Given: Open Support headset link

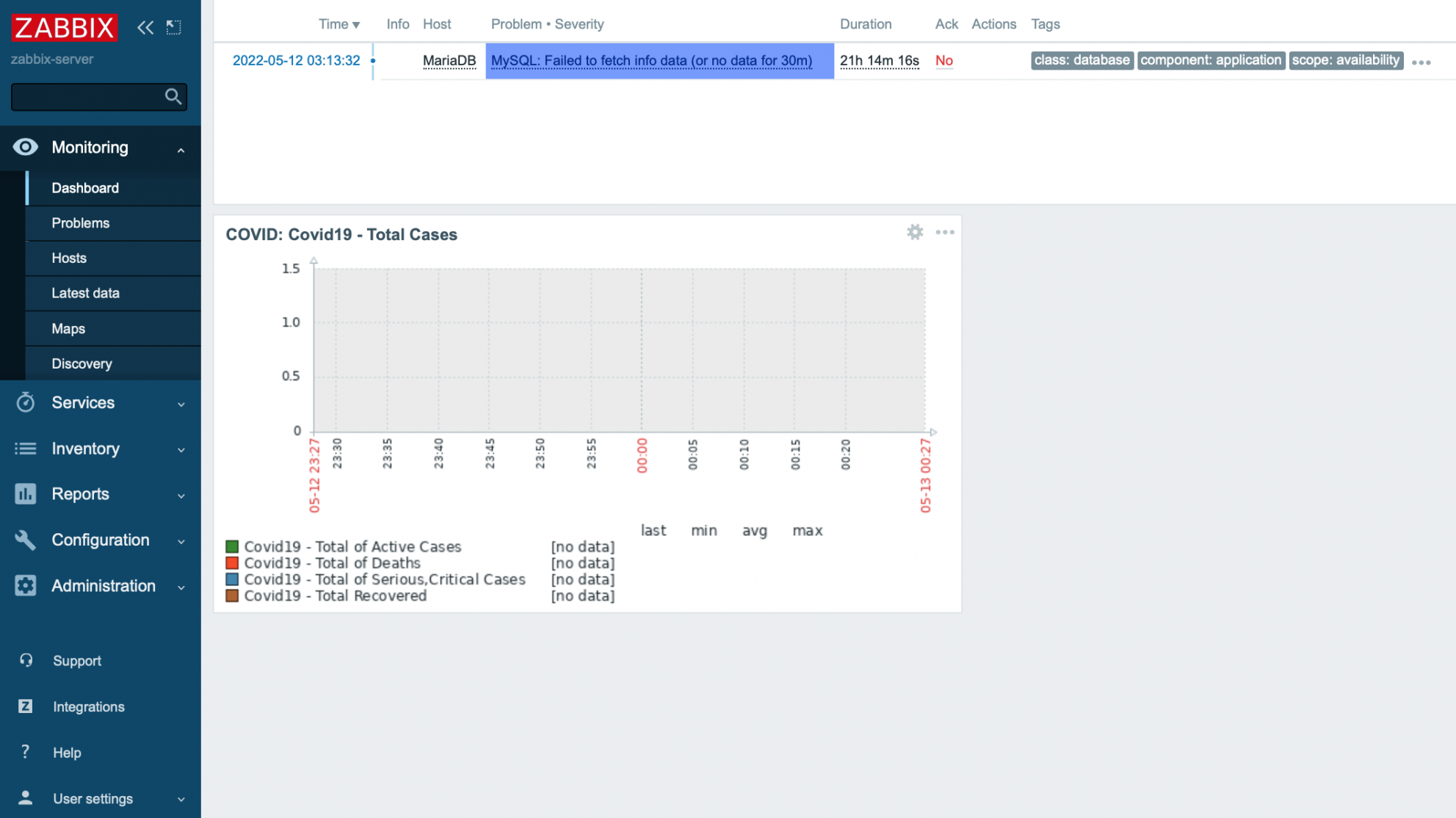Looking at the screenshot, I should 76,661.
